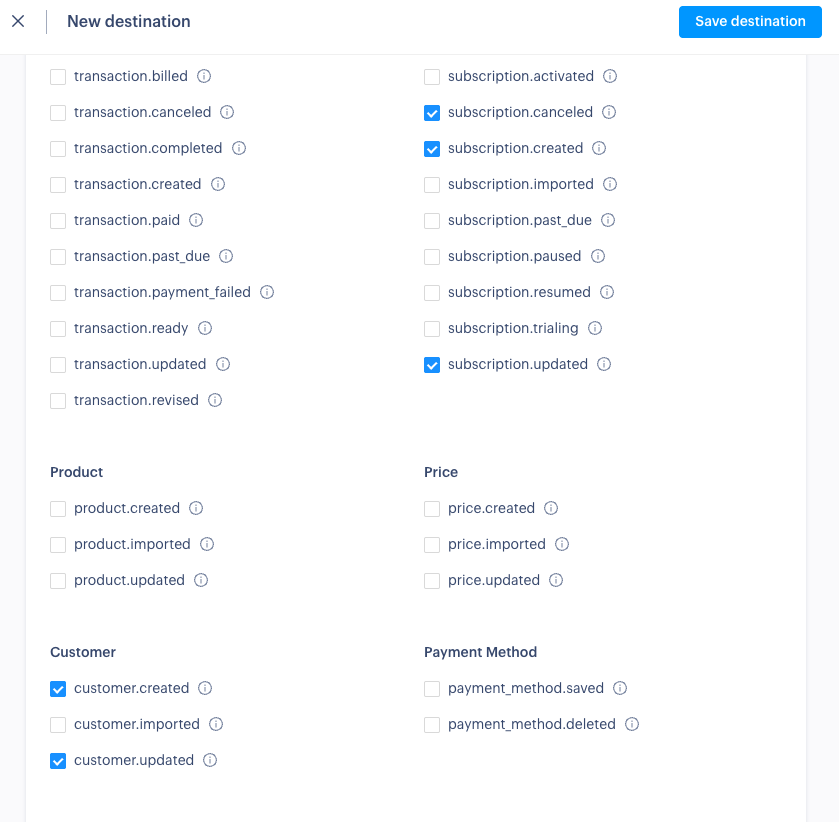The height and width of the screenshot is (822, 839).
Task: Uncheck the subscription.updated checkbox
Action: [432, 365]
